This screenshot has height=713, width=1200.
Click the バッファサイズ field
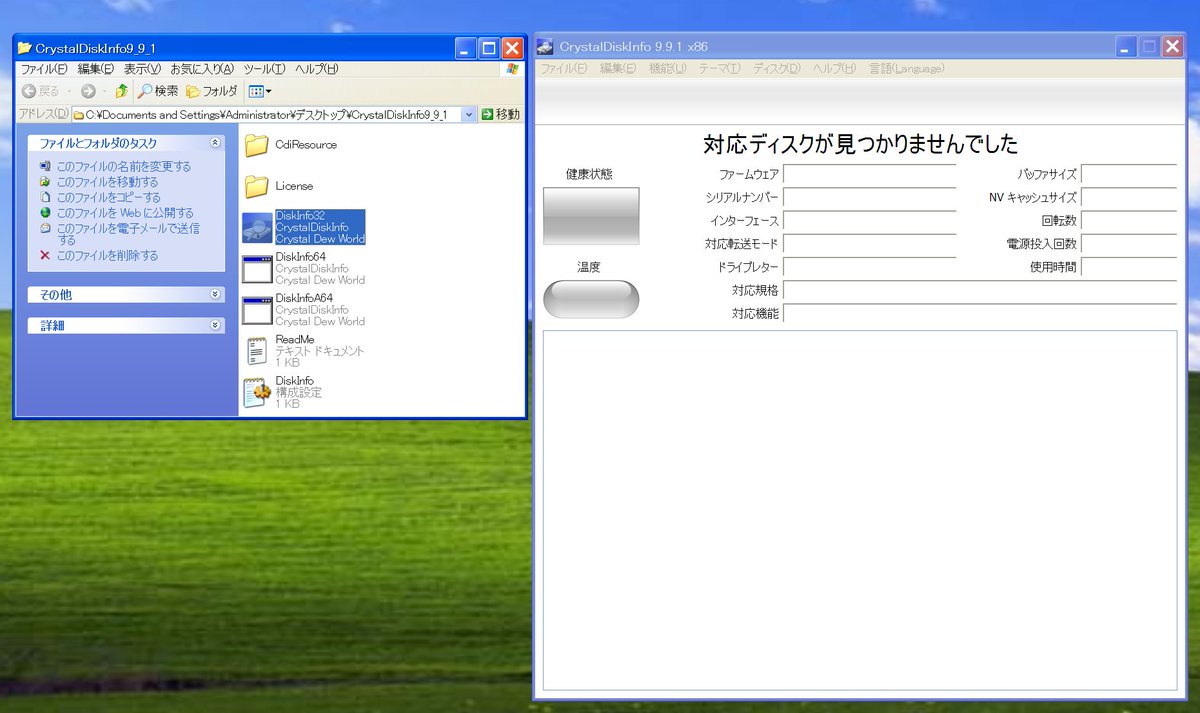(x=1129, y=174)
